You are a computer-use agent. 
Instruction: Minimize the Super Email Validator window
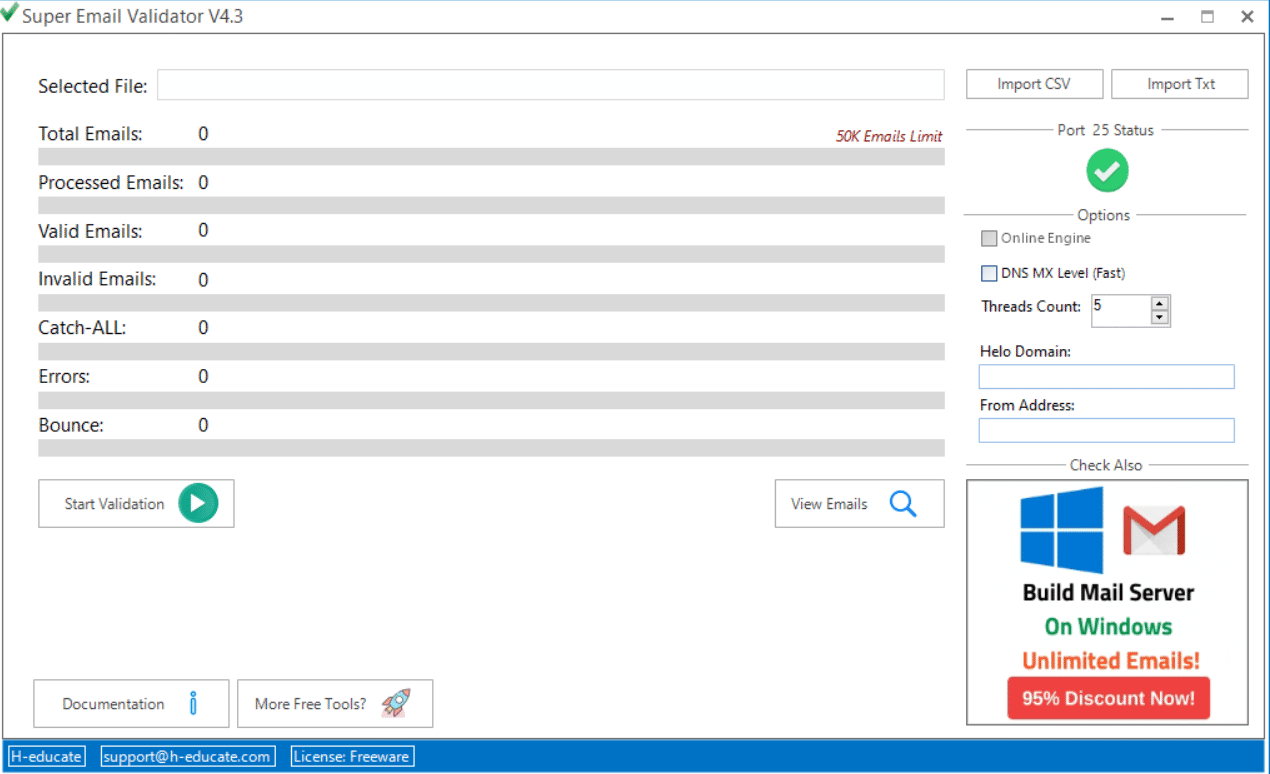point(1167,16)
